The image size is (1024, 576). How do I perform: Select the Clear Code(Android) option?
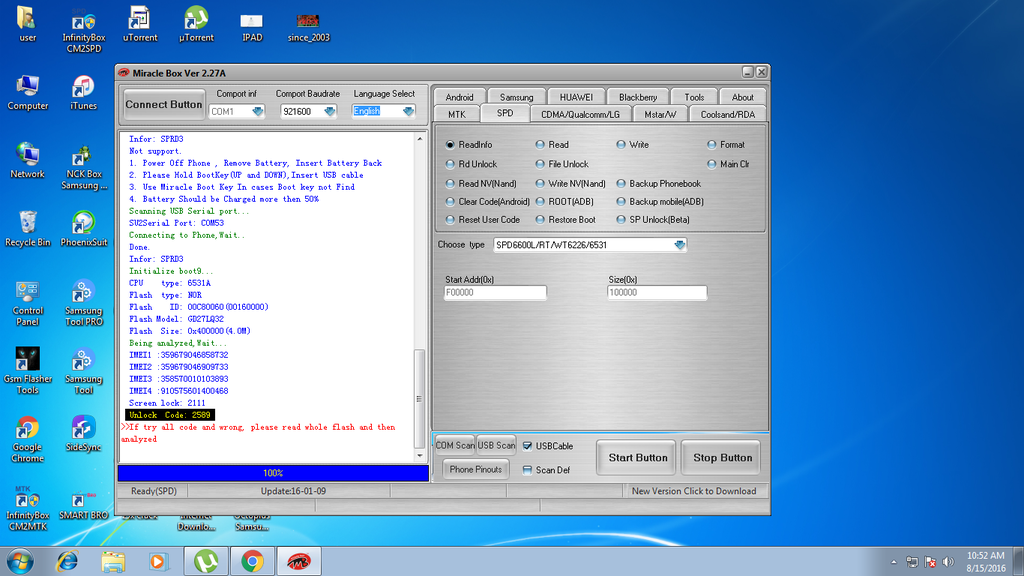coord(488,202)
